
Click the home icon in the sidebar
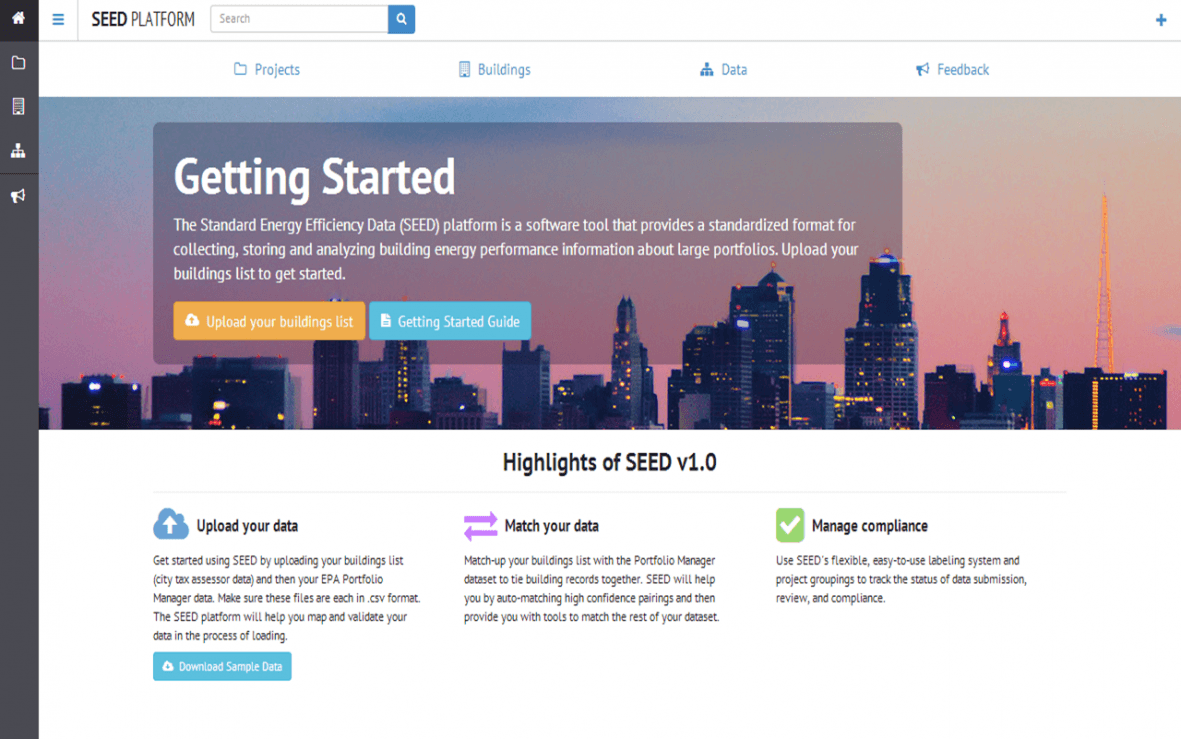tap(18, 19)
